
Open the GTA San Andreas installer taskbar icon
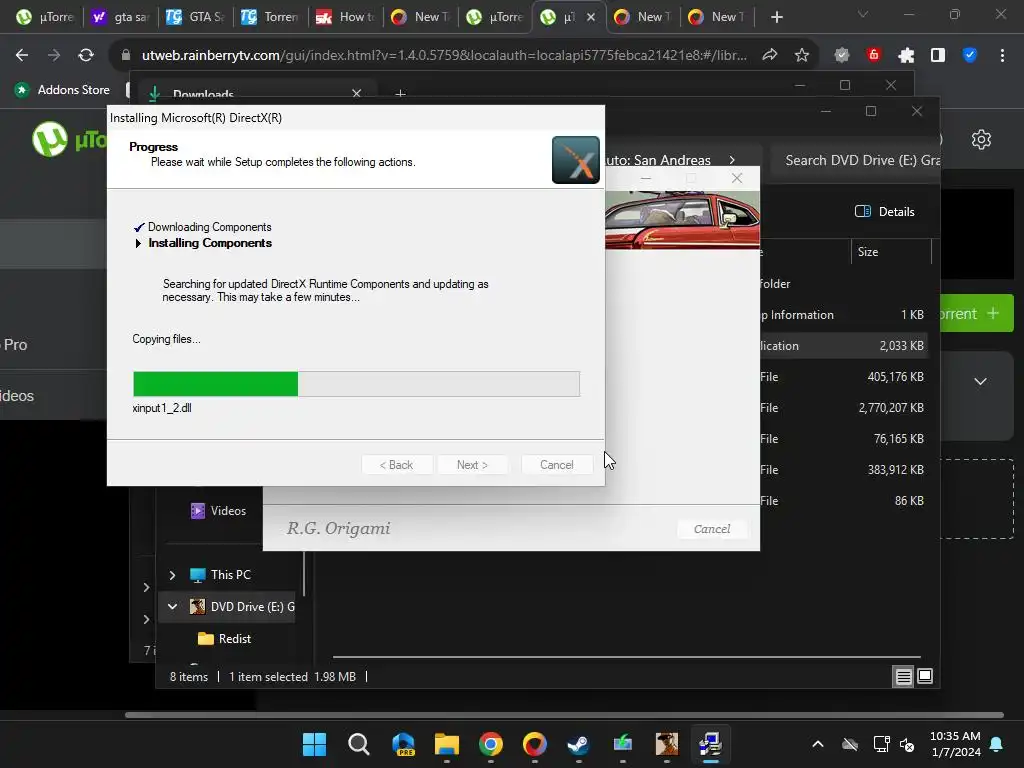point(666,744)
